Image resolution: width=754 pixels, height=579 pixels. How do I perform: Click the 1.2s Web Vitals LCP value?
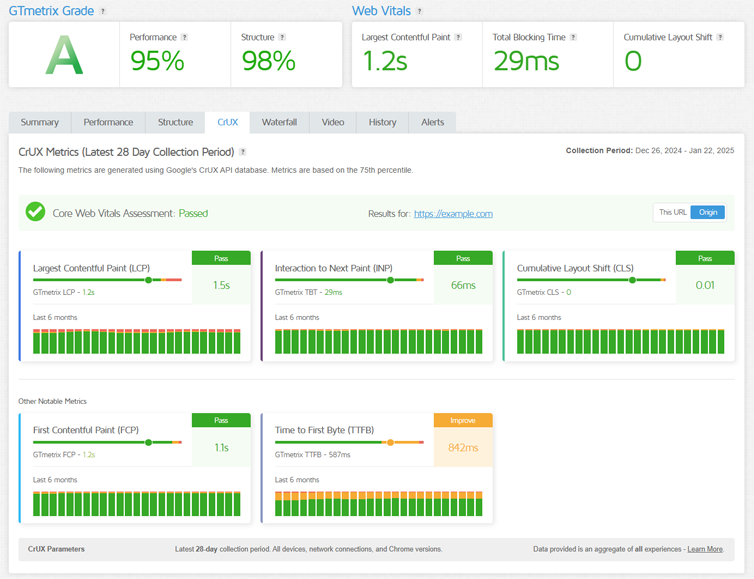pyautogui.click(x=385, y=61)
